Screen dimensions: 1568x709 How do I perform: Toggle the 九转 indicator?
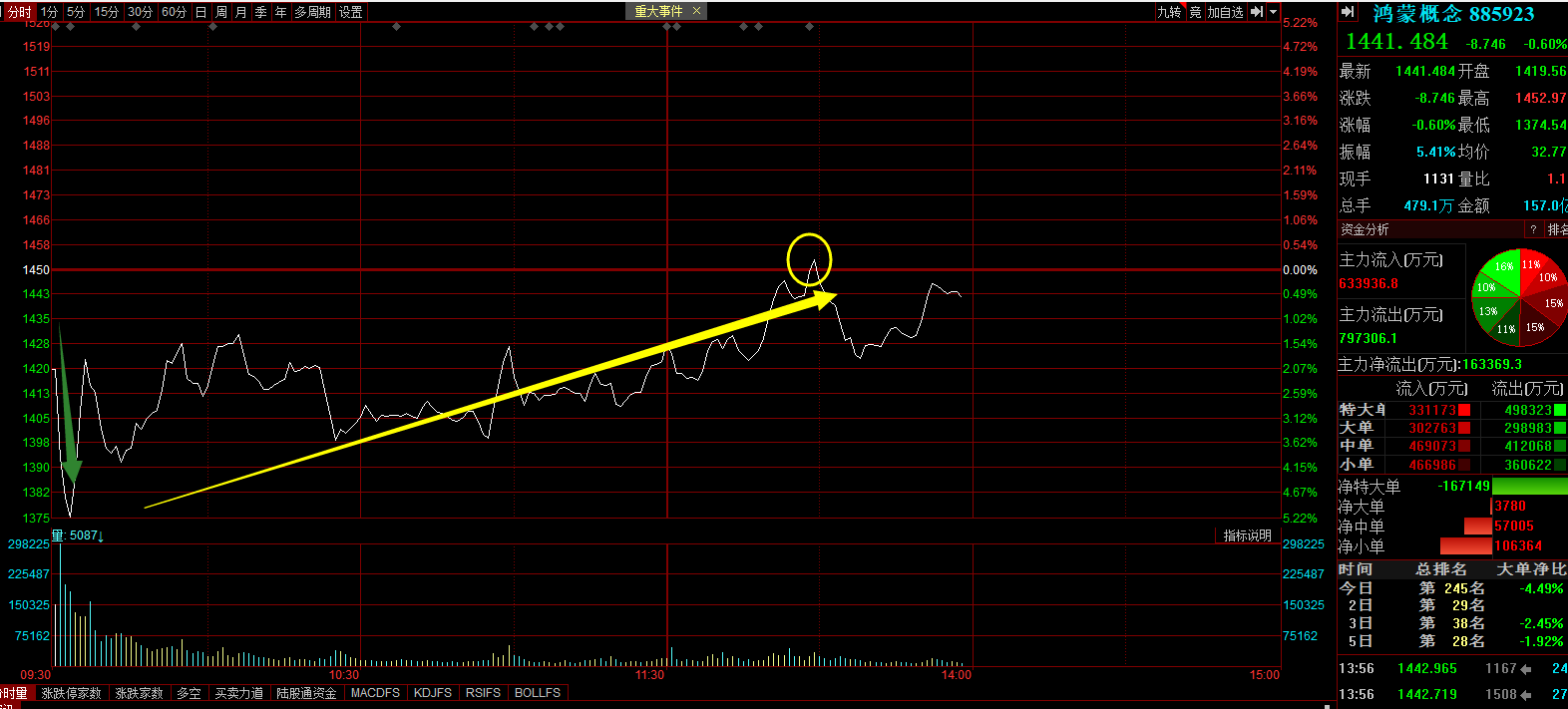pyautogui.click(x=1169, y=12)
